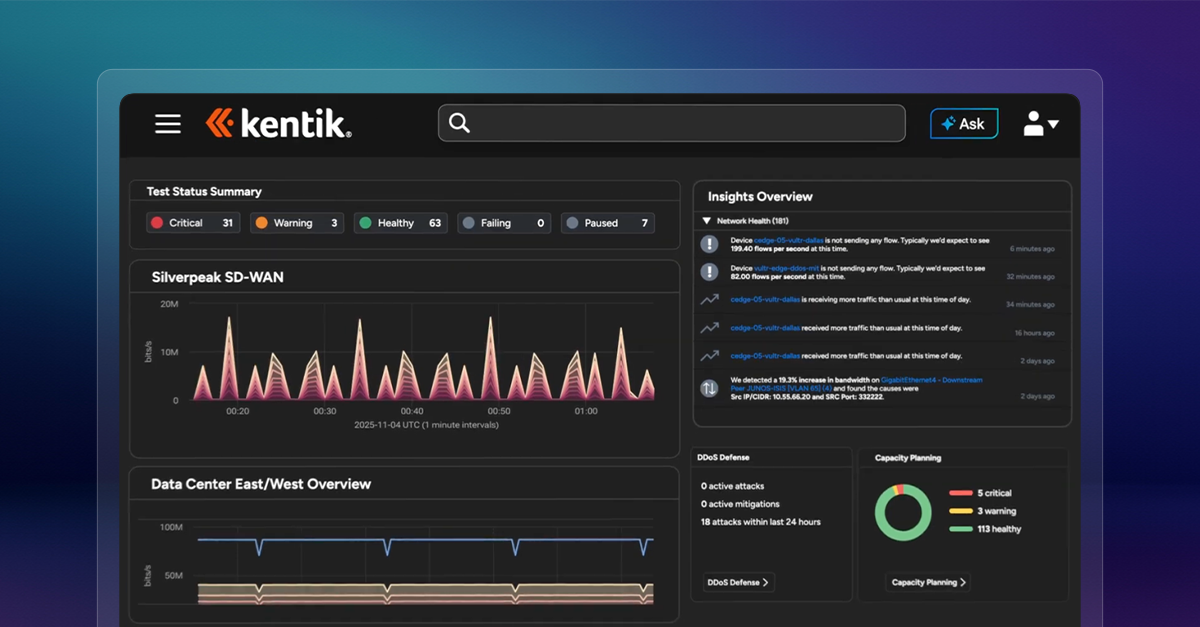Toggle the Paused status filter

tap(607, 222)
